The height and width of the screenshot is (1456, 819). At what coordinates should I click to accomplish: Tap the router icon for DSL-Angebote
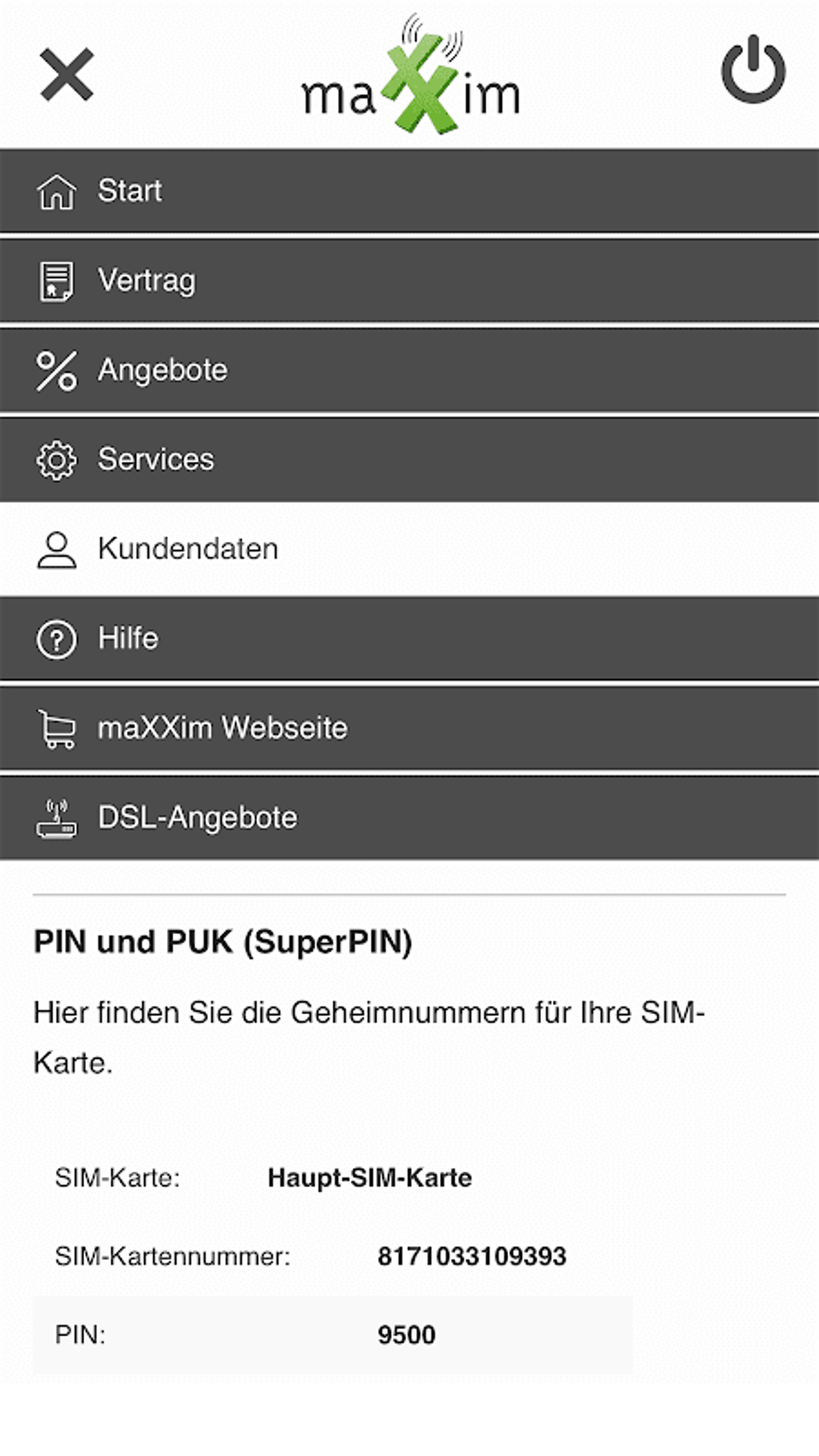[56, 818]
